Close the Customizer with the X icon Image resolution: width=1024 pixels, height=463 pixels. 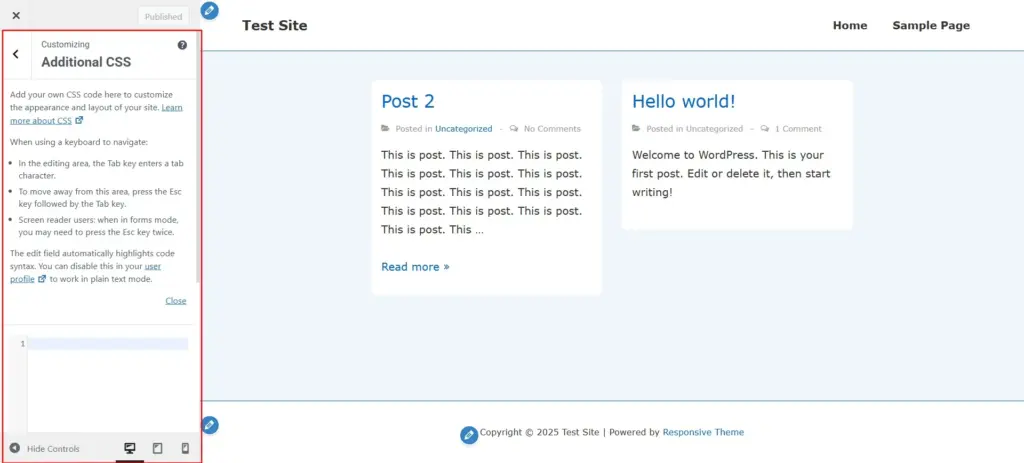(x=16, y=16)
